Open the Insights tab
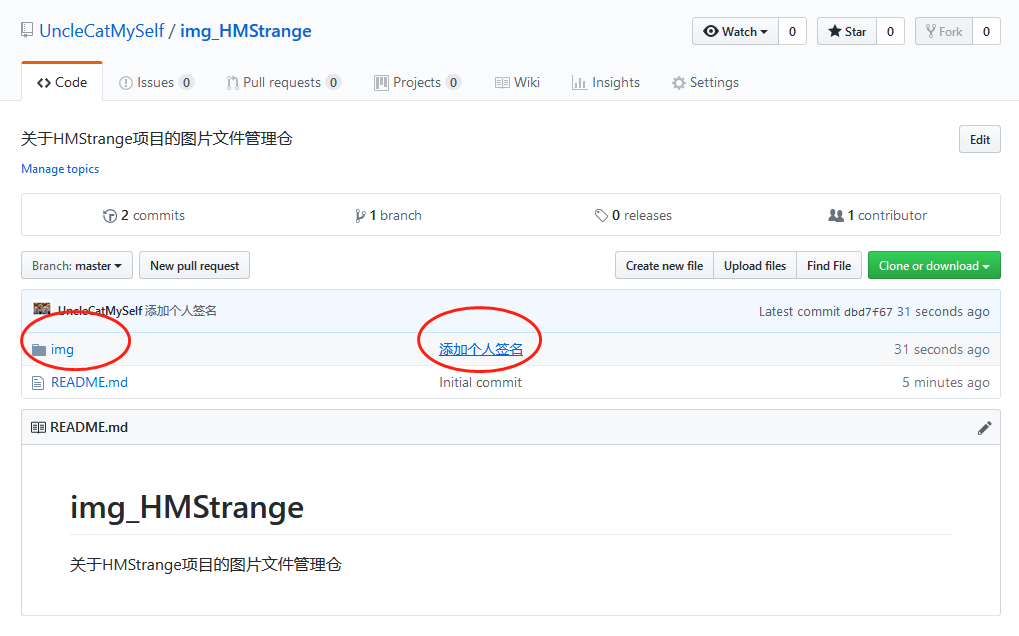This screenshot has width=1019, height=636. [606, 83]
